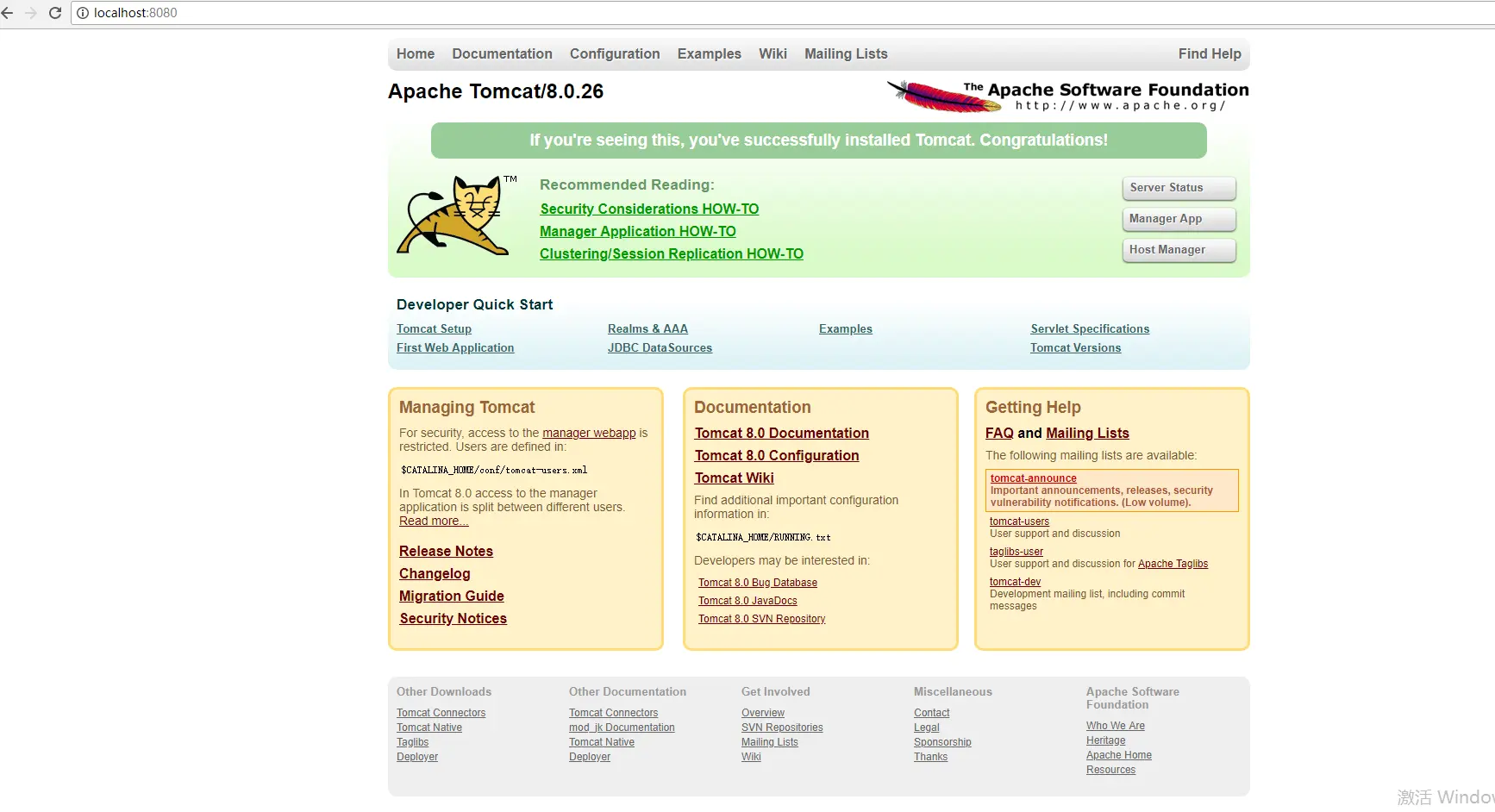Follow the Apache Taglibs link

point(1173,564)
